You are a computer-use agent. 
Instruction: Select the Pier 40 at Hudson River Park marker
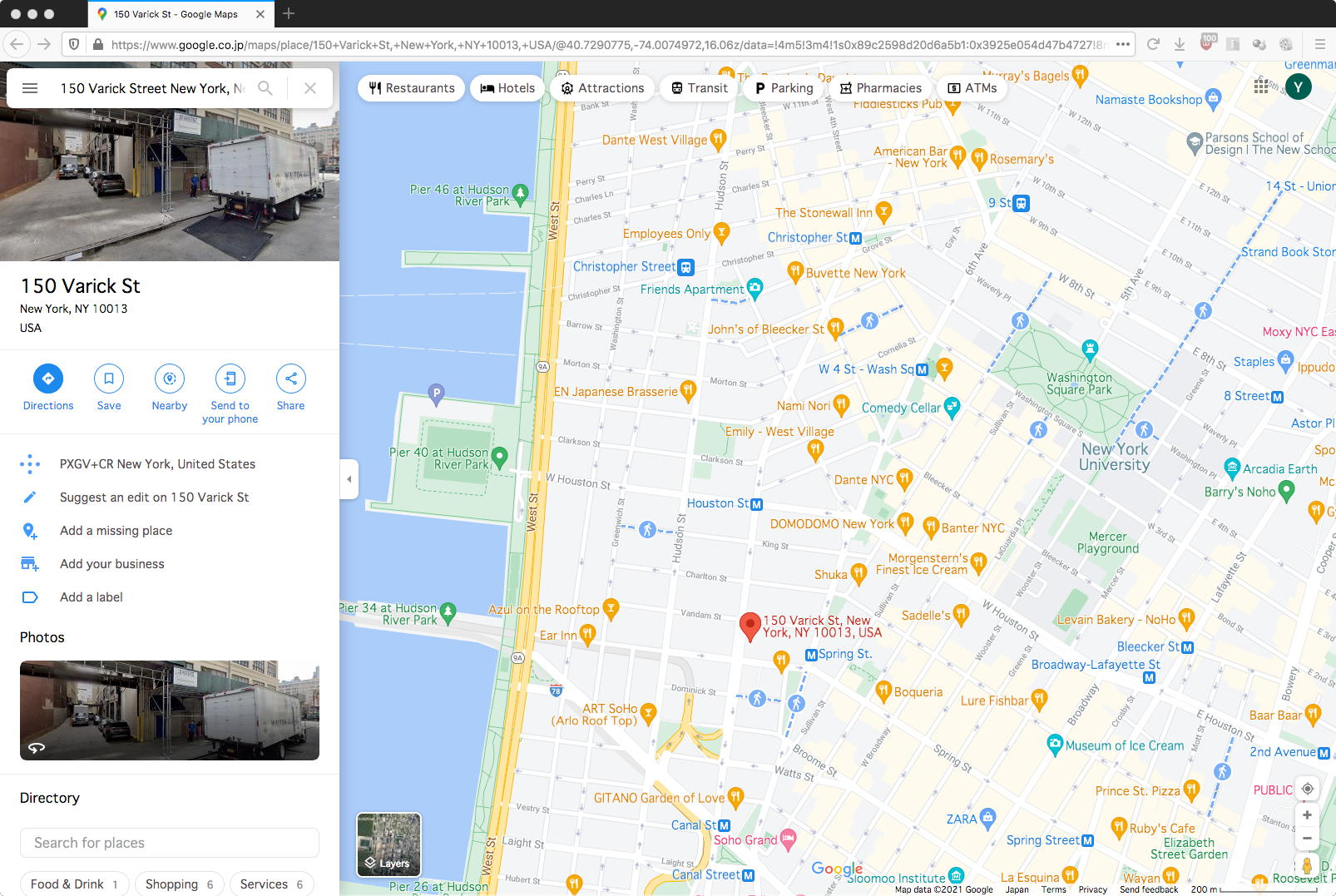click(499, 457)
